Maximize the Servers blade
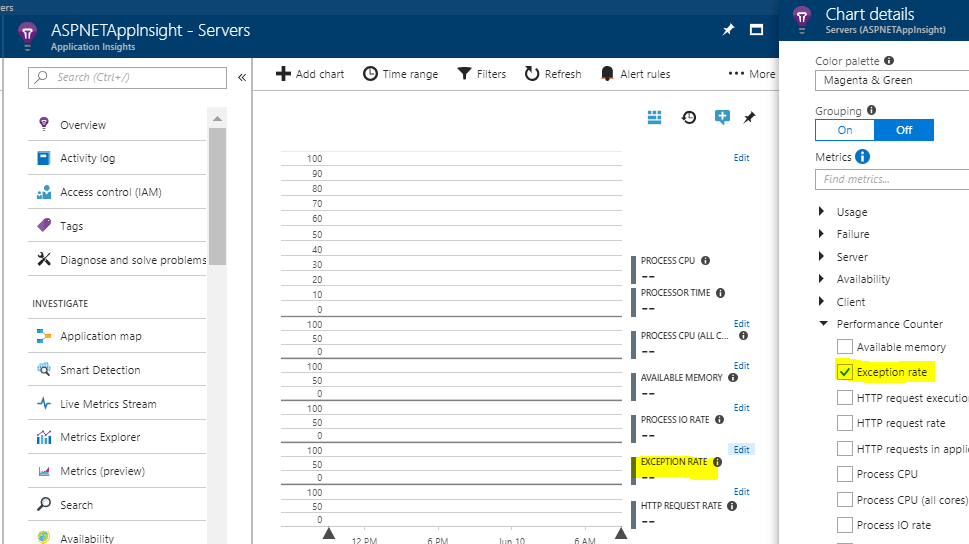This screenshot has height=544, width=969. (756, 30)
